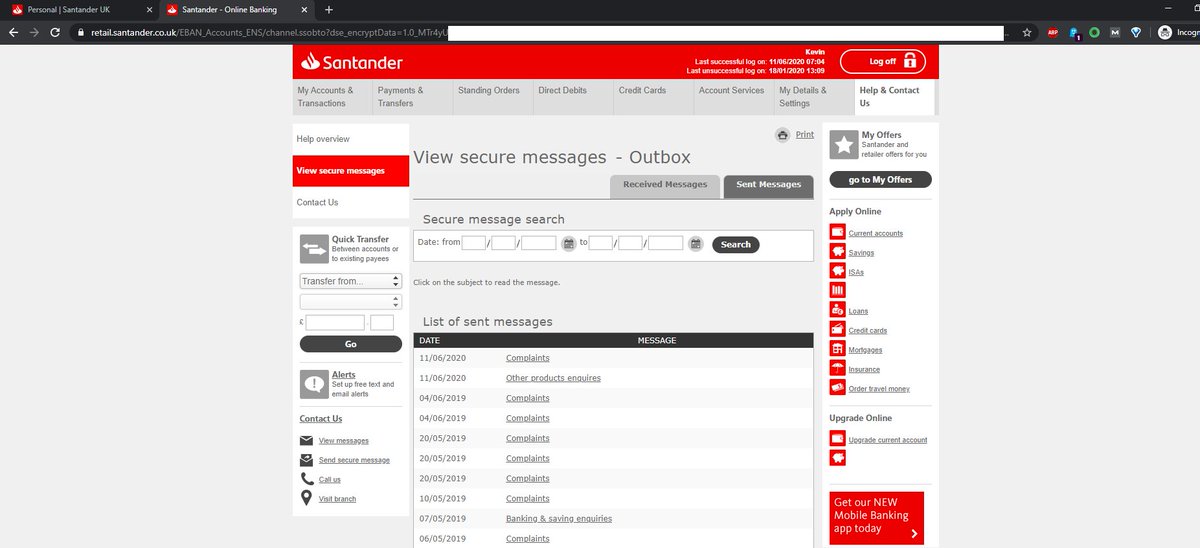The width and height of the screenshot is (1200, 548).
Task: Open My Accounts & Transactions menu
Action: pos(332,96)
